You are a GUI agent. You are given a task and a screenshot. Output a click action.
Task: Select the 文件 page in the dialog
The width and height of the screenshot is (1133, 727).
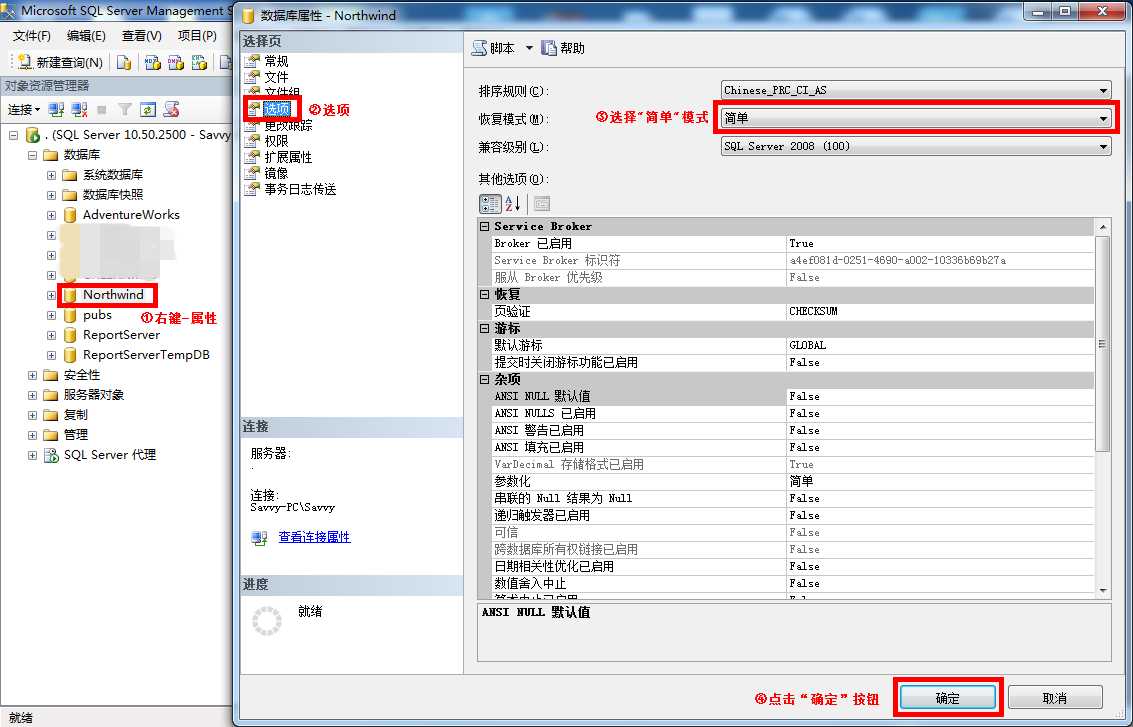click(276, 77)
